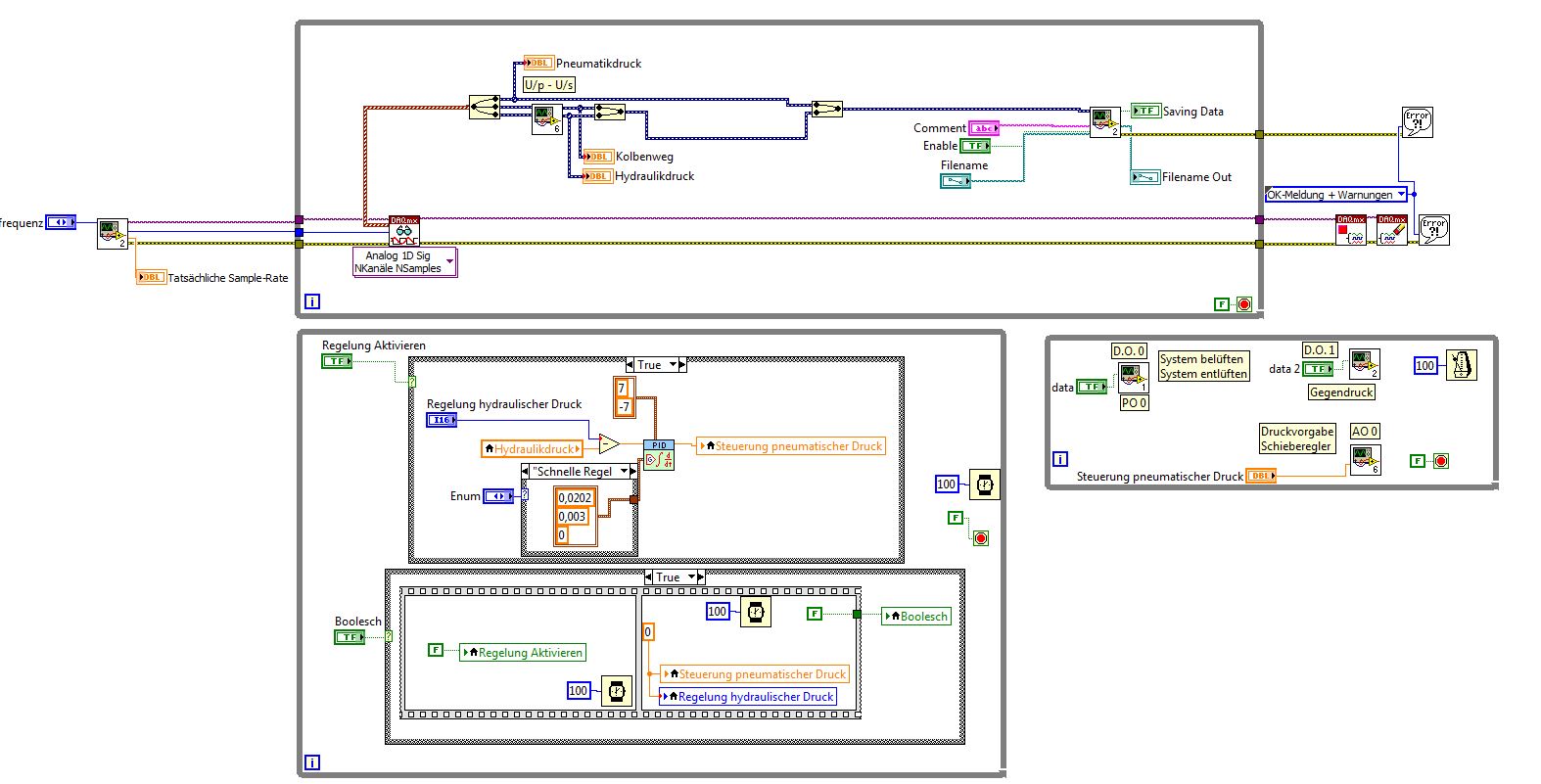Click stop terminal of the digital output loop

coord(1439,461)
